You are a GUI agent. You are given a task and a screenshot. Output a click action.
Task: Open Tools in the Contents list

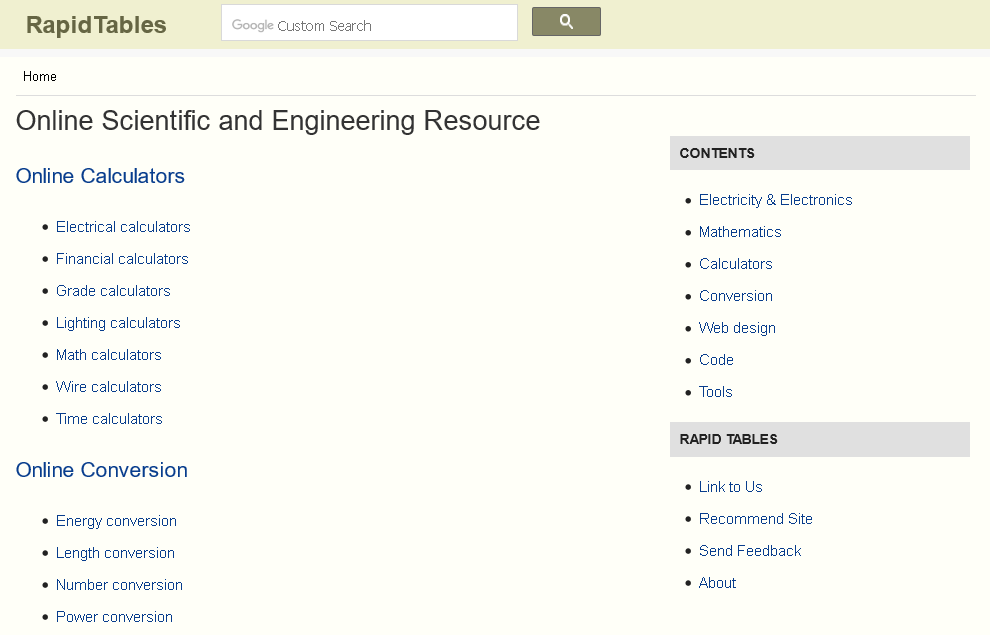tap(715, 392)
